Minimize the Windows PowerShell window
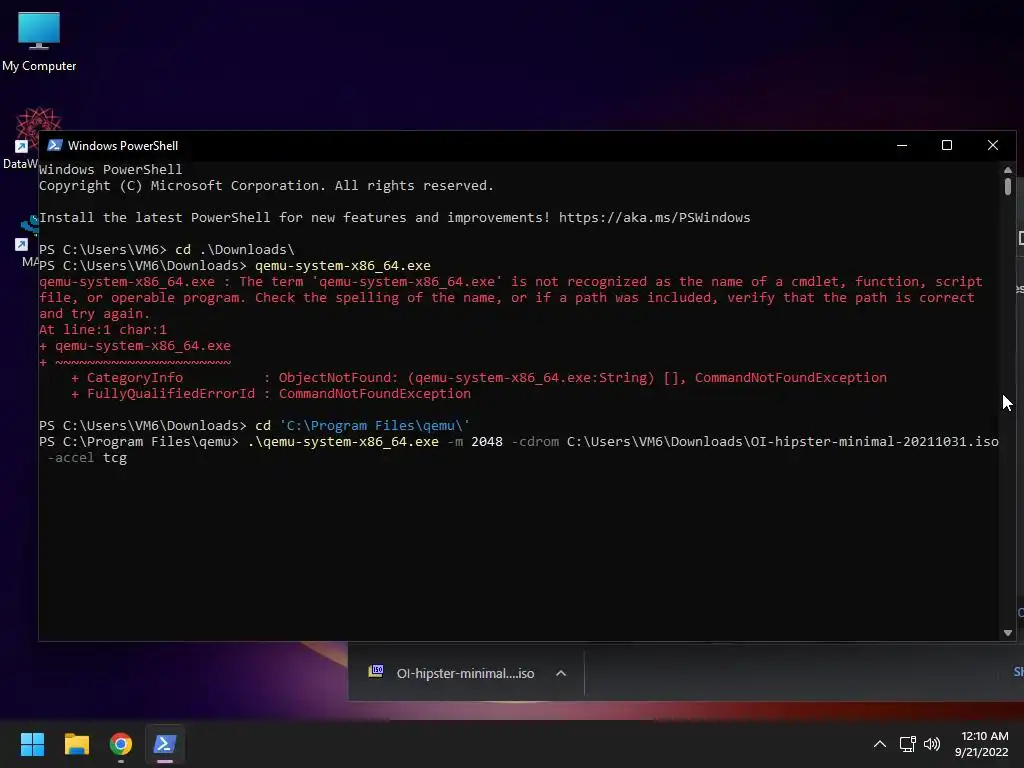Viewport: 1024px width, 768px height. click(902, 145)
